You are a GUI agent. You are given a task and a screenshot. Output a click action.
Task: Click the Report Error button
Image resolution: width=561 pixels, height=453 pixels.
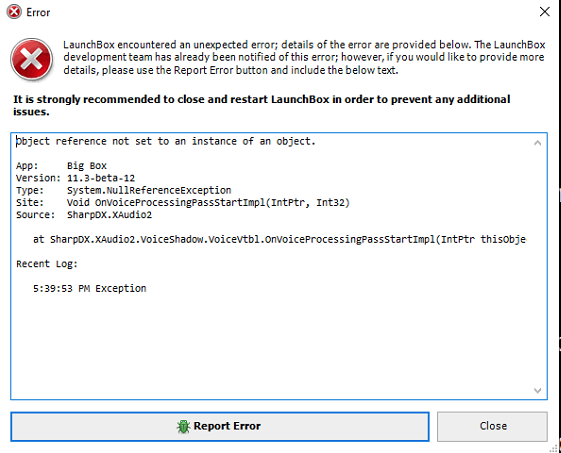click(x=220, y=426)
